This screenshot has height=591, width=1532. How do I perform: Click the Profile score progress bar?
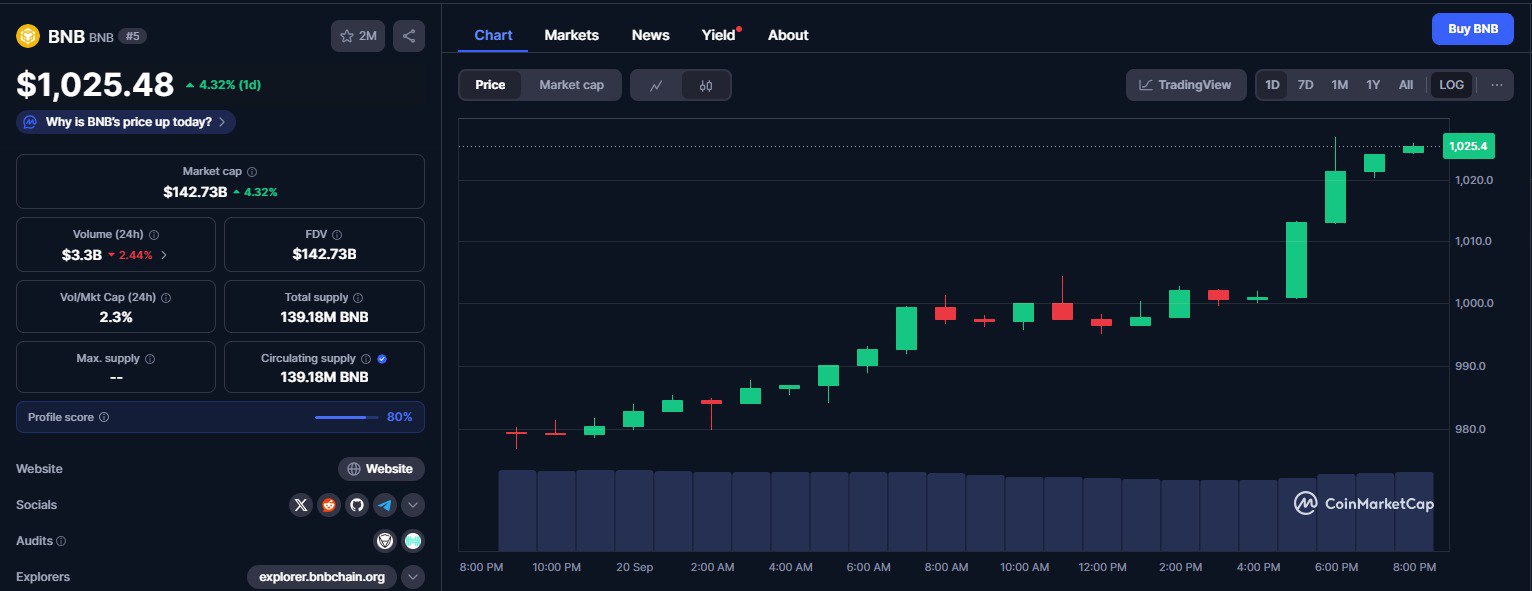tap(347, 417)
